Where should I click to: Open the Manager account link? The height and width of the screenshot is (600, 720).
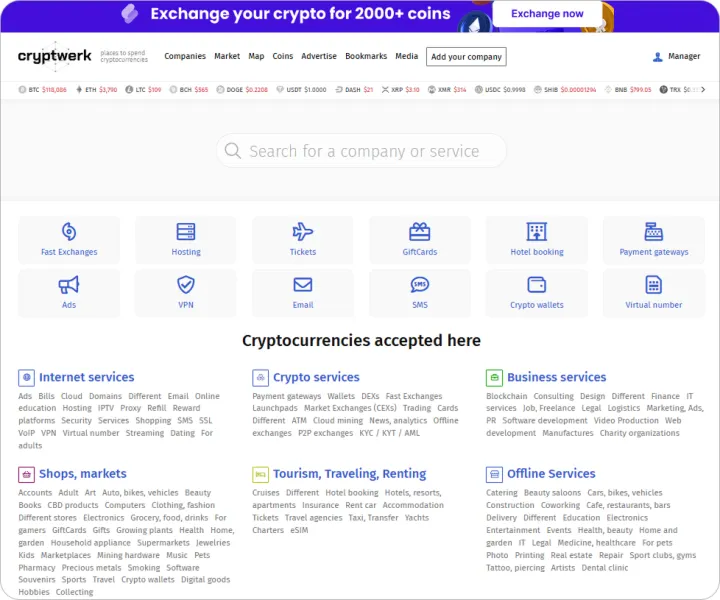tap(684, 56)
